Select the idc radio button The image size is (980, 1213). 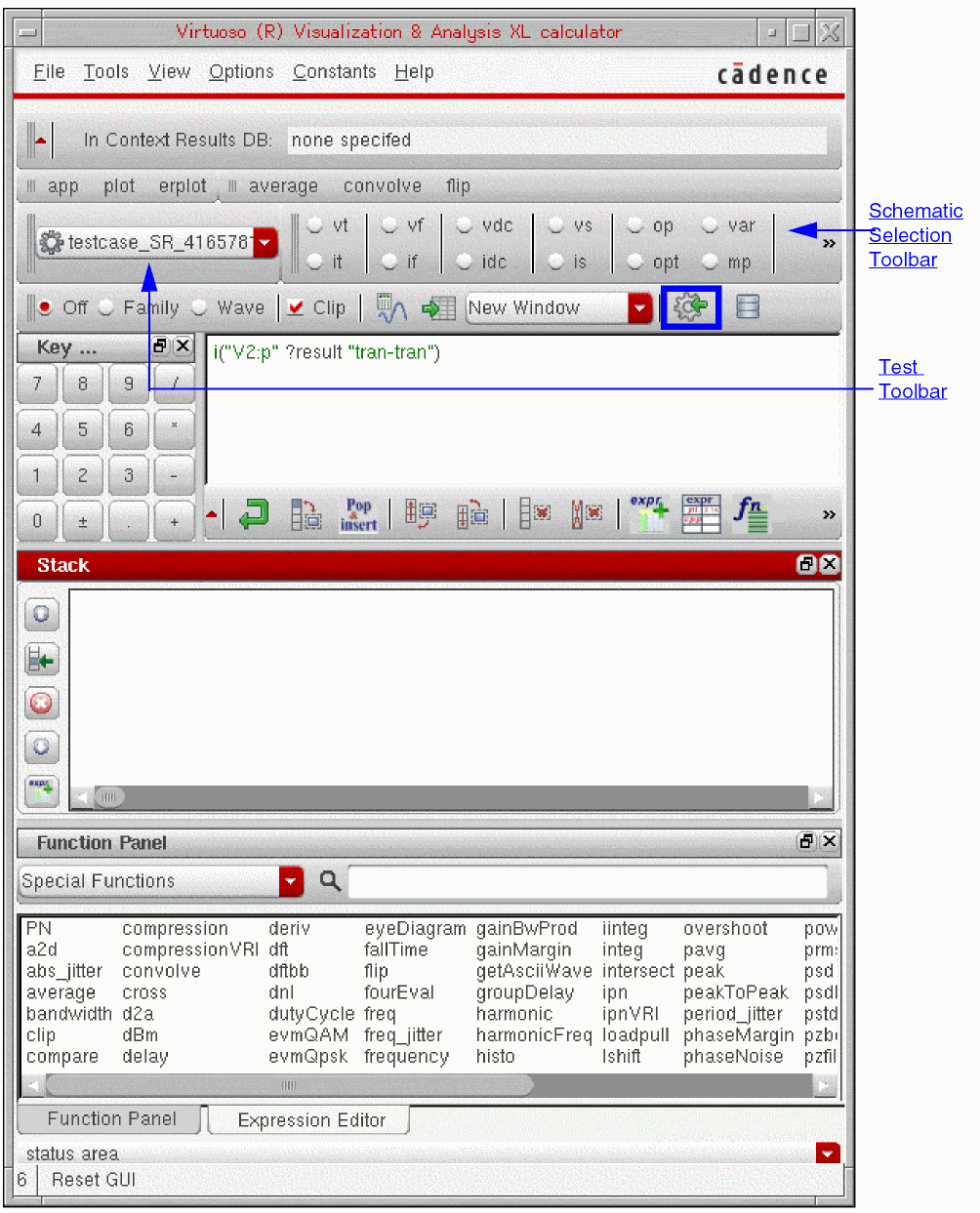click(465, 262)
